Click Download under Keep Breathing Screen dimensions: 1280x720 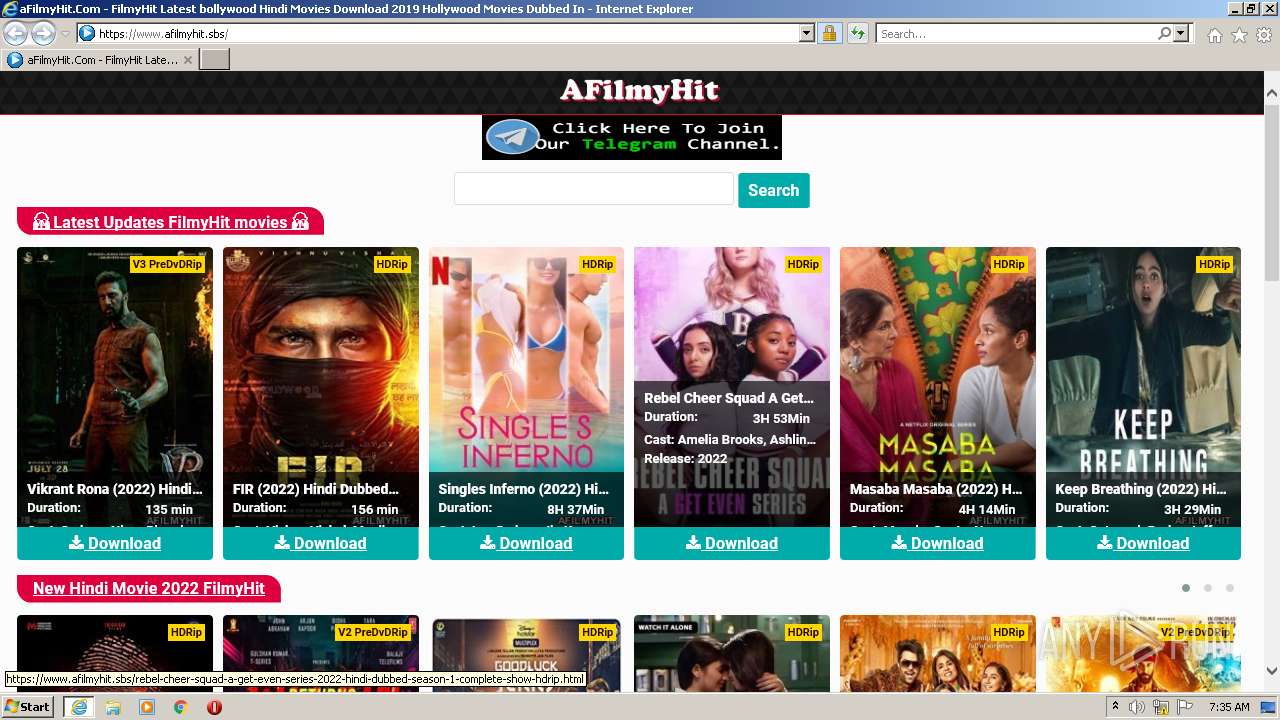[1143, 543]
